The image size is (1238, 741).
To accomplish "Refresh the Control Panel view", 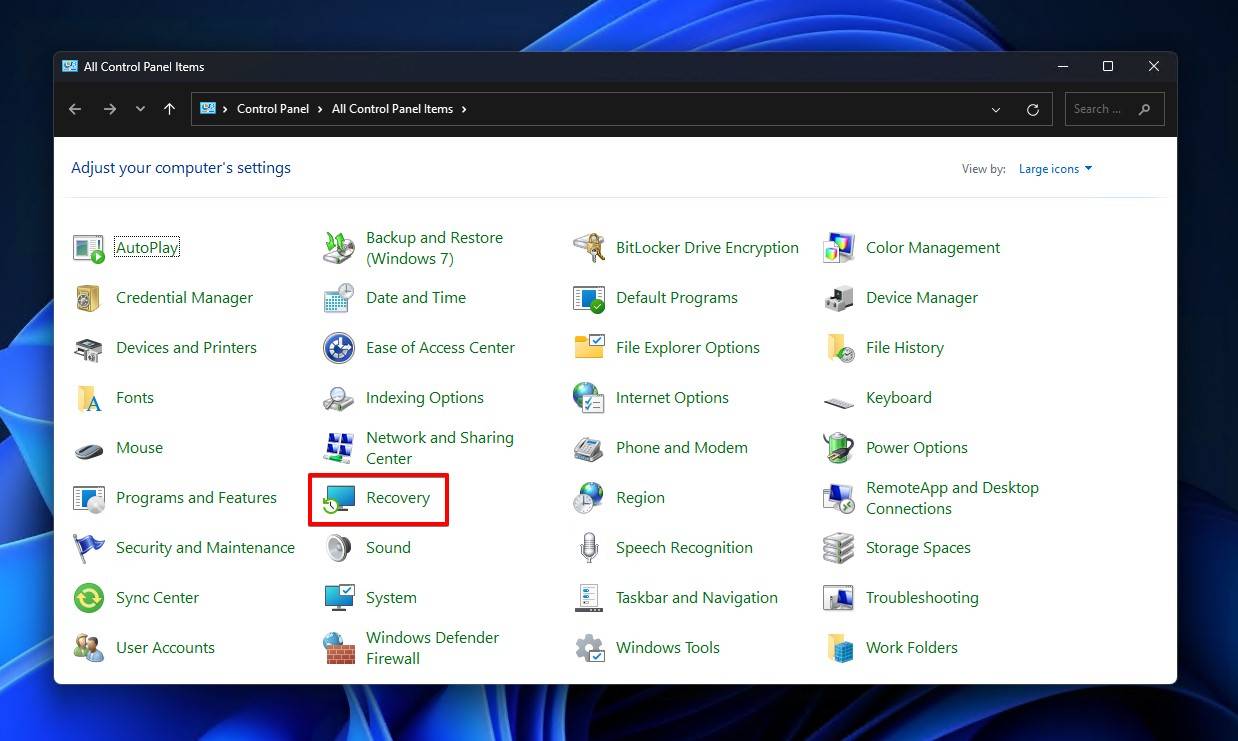I will click(x=1033, y=109).
